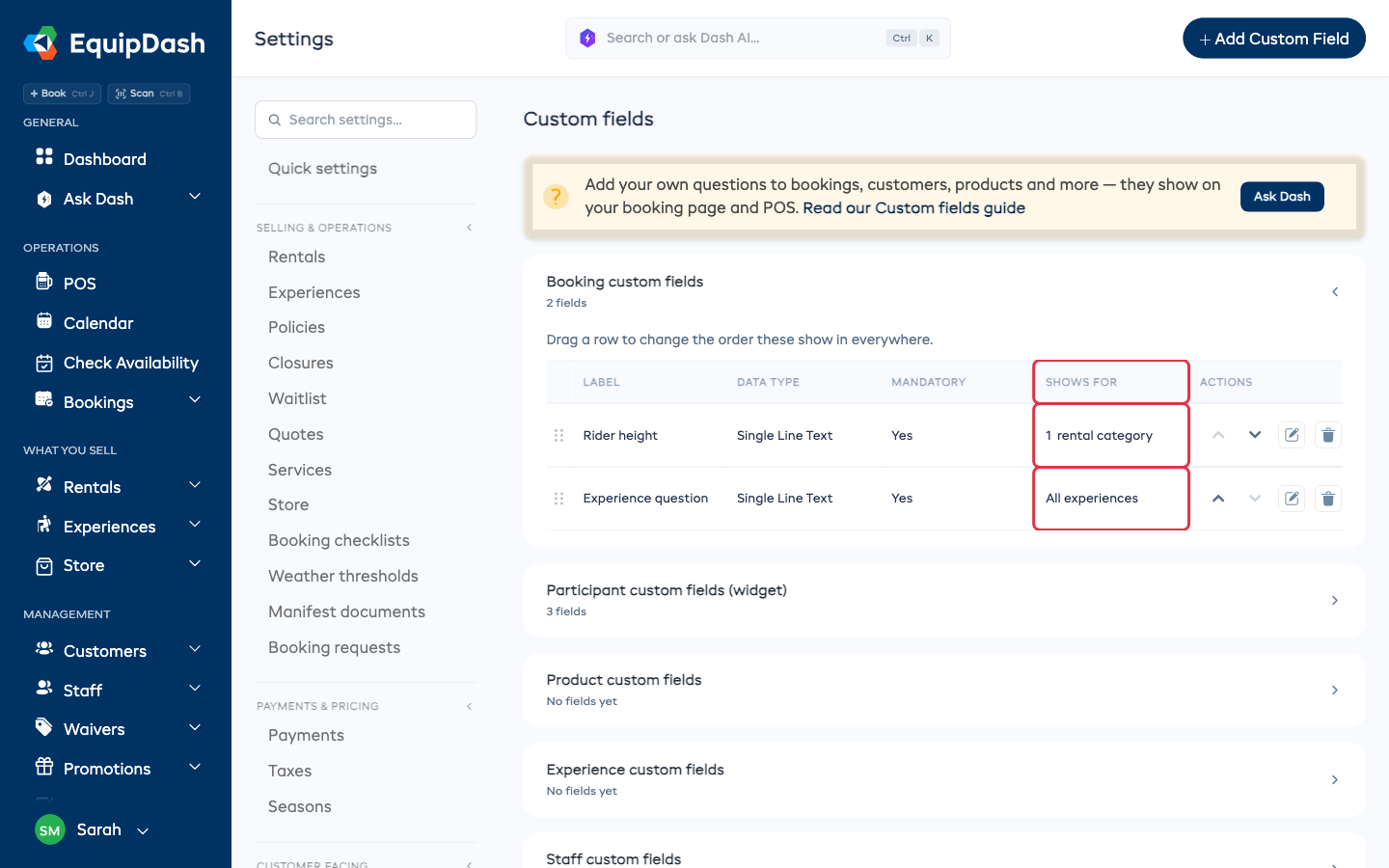Click the Dash AI search icon
This screenshot has height=868, width=1389.
tap(587, 39)
